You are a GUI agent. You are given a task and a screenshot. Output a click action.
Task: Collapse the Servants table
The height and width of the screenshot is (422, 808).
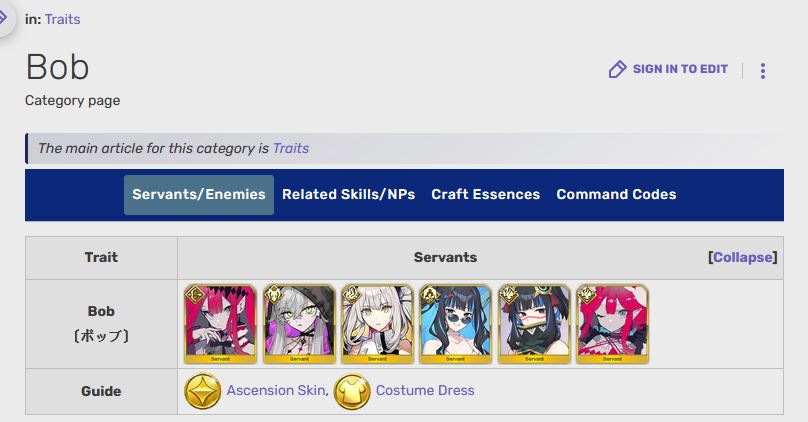coord(743,257)
